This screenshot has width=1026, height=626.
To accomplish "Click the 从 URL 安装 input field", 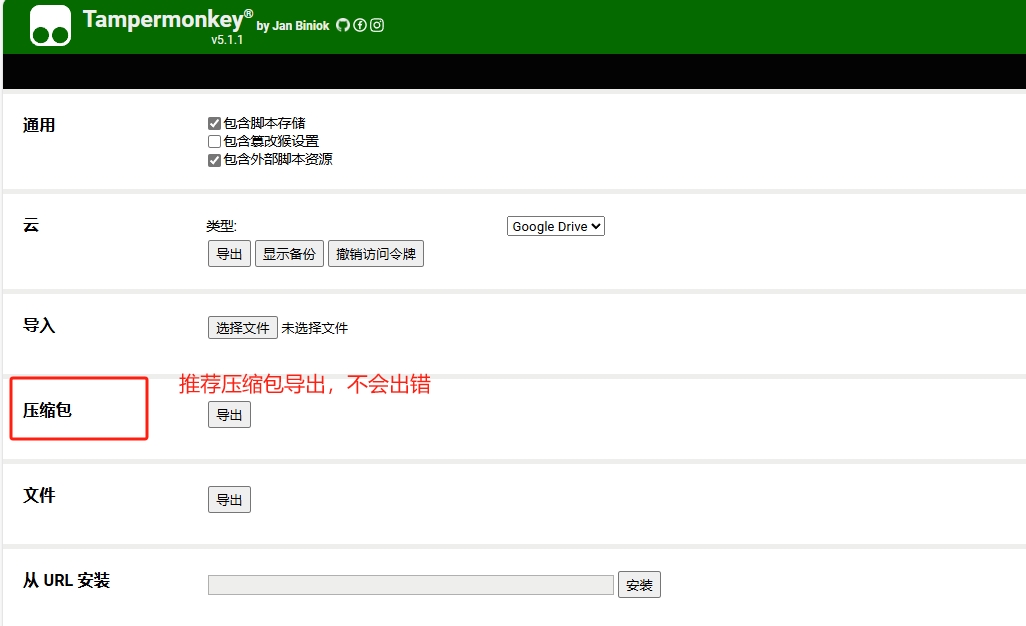I will 410,584.
